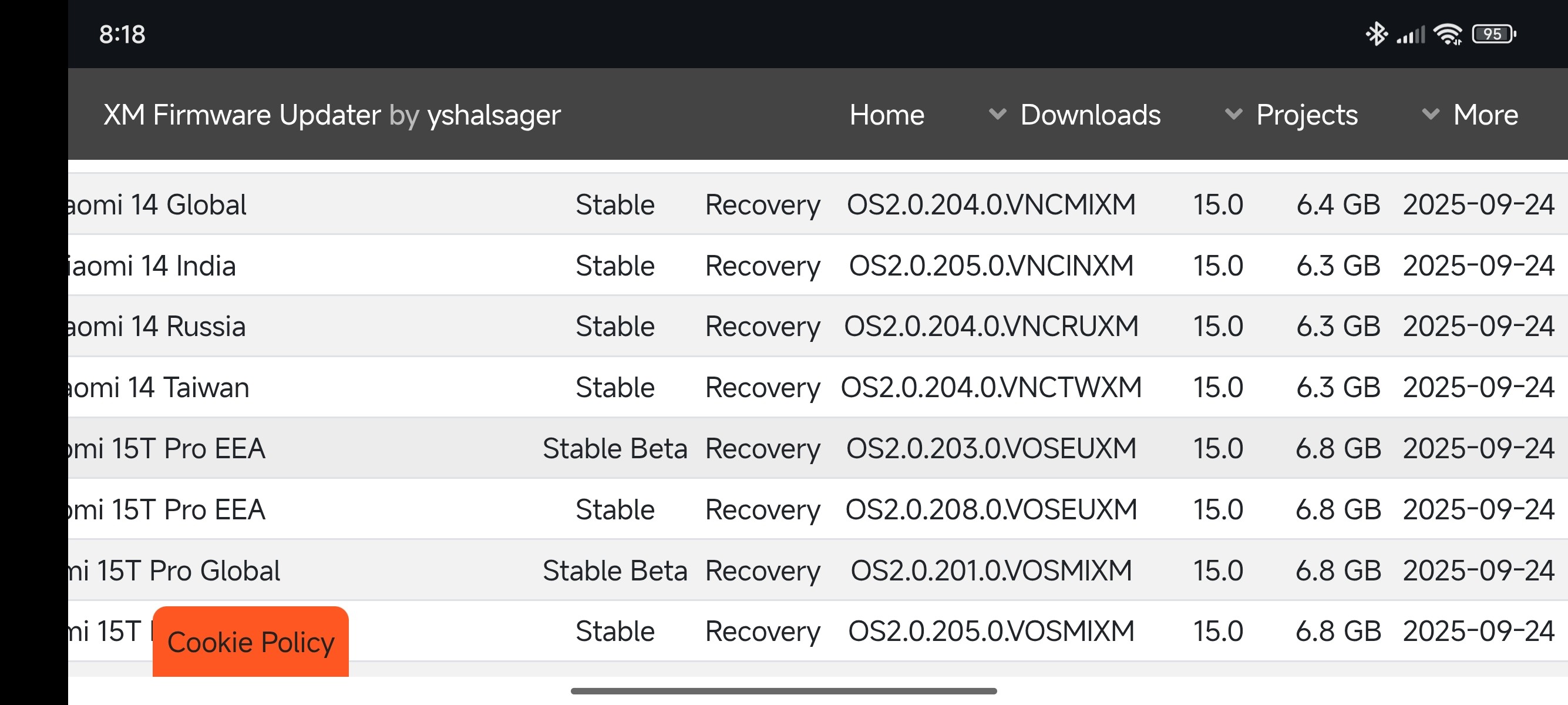Tap the cellular signal strength icon

tap(1411, 35)
